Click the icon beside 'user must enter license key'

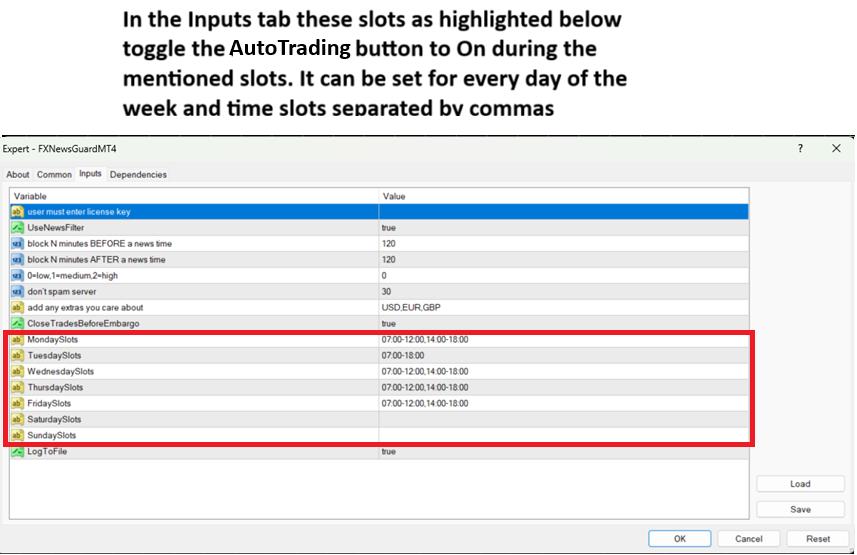click(x=17, y=212)
